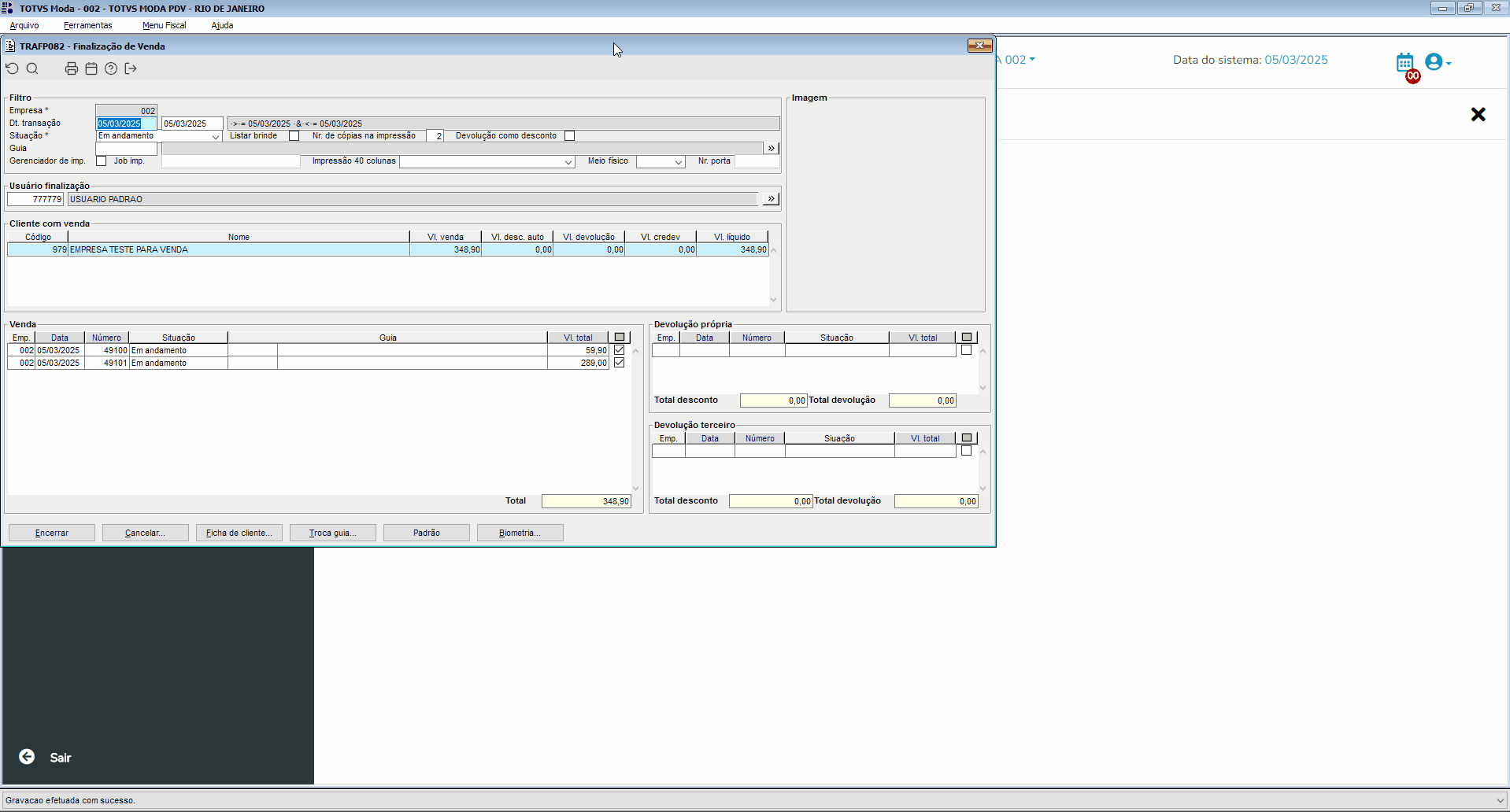Click Cliente com venda scrollbar up arrow
1510x812 pixels.
click(x=774, y=250)
